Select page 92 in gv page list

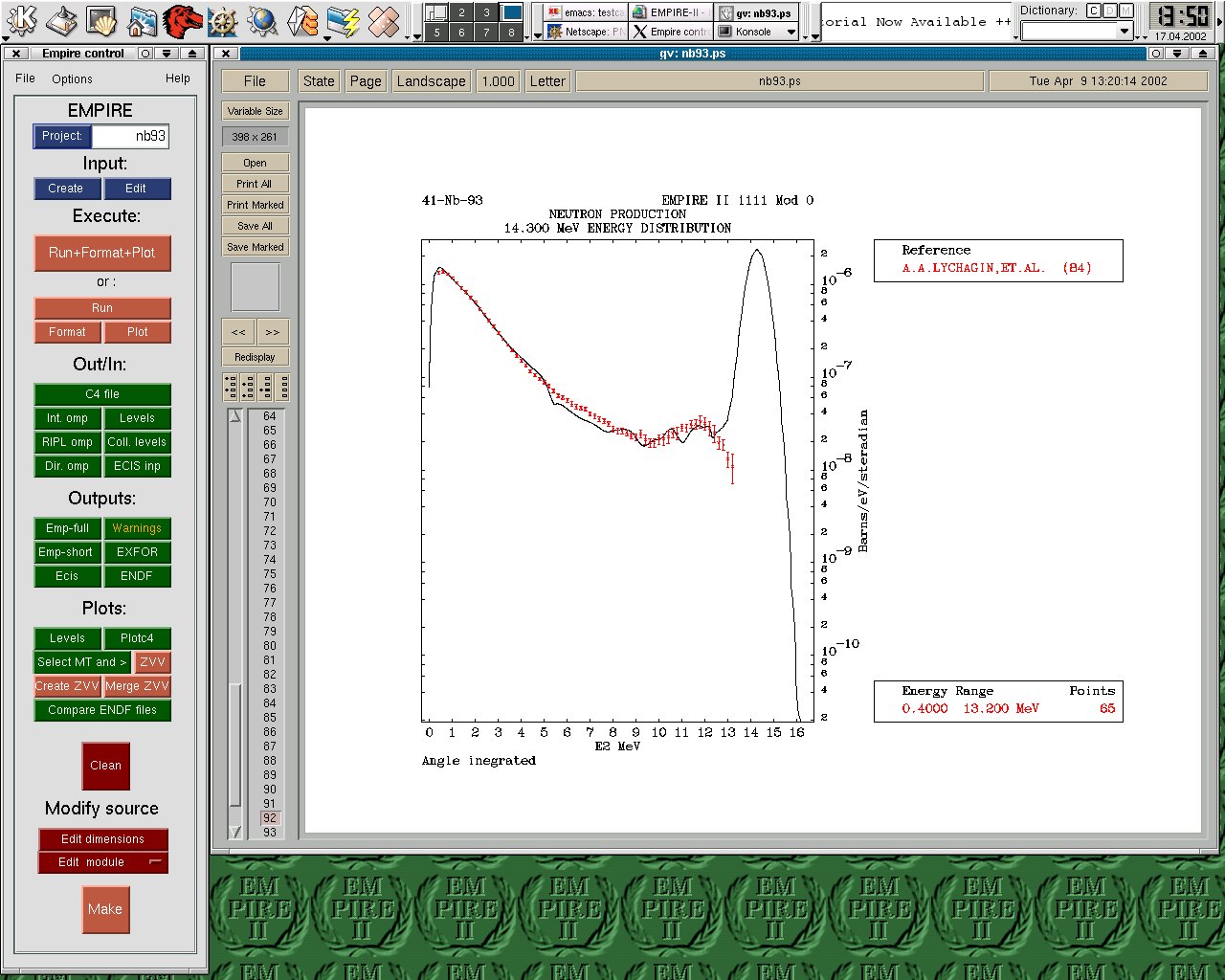pyautogui.click(x=270, y=818)
